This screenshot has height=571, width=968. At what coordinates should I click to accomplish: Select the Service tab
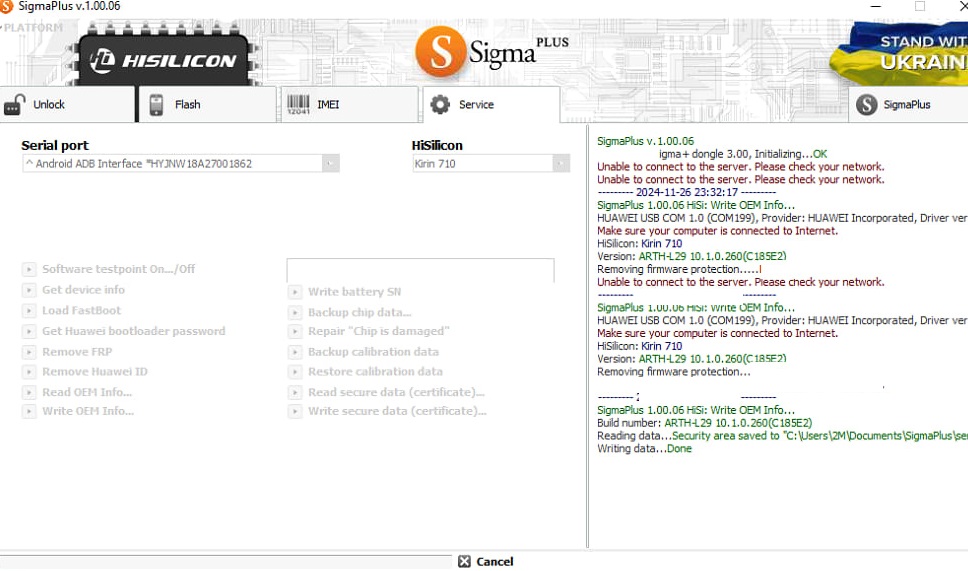pos(491,104)
